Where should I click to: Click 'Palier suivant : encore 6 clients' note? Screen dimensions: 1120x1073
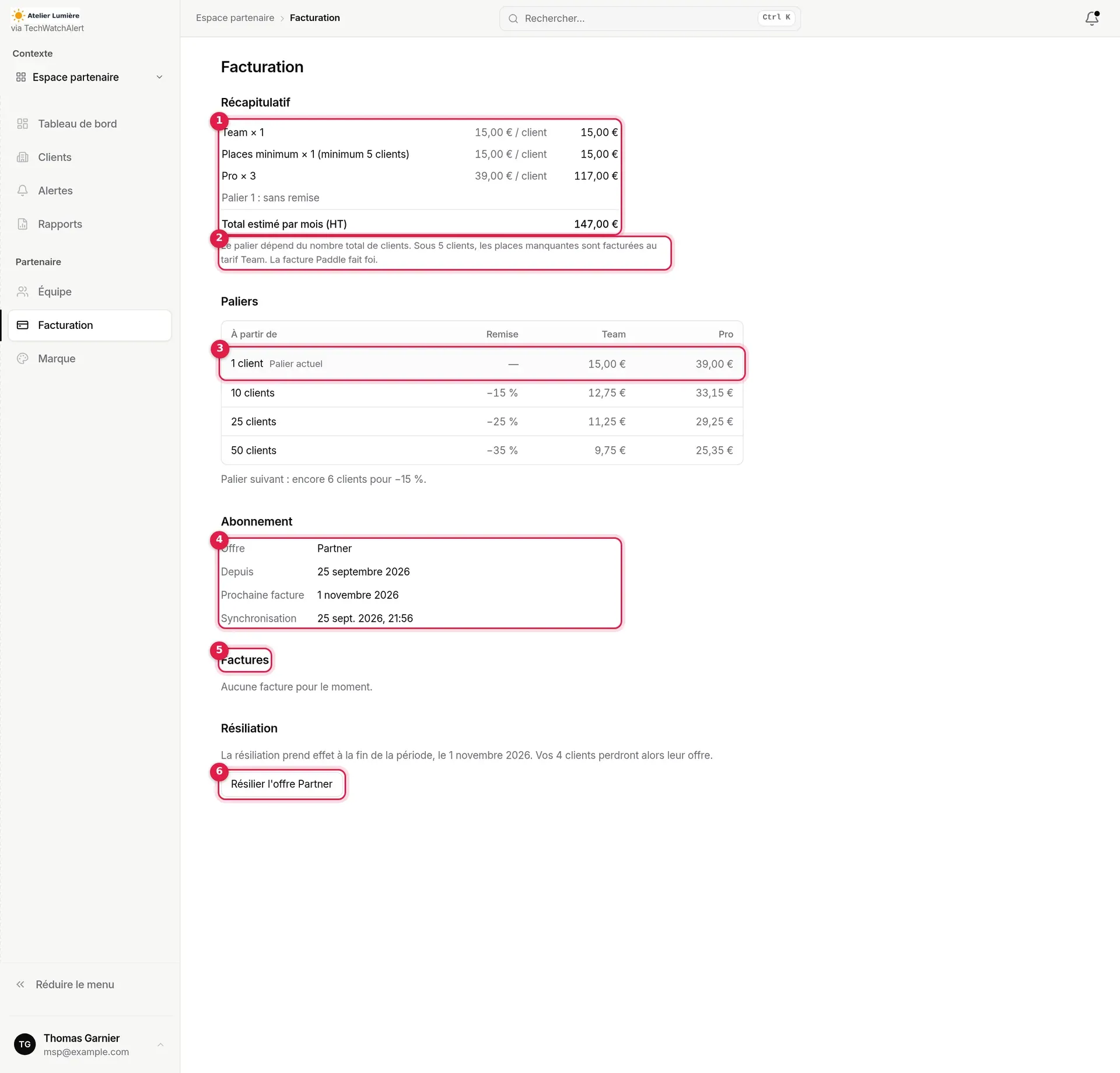tap(324, 479)
